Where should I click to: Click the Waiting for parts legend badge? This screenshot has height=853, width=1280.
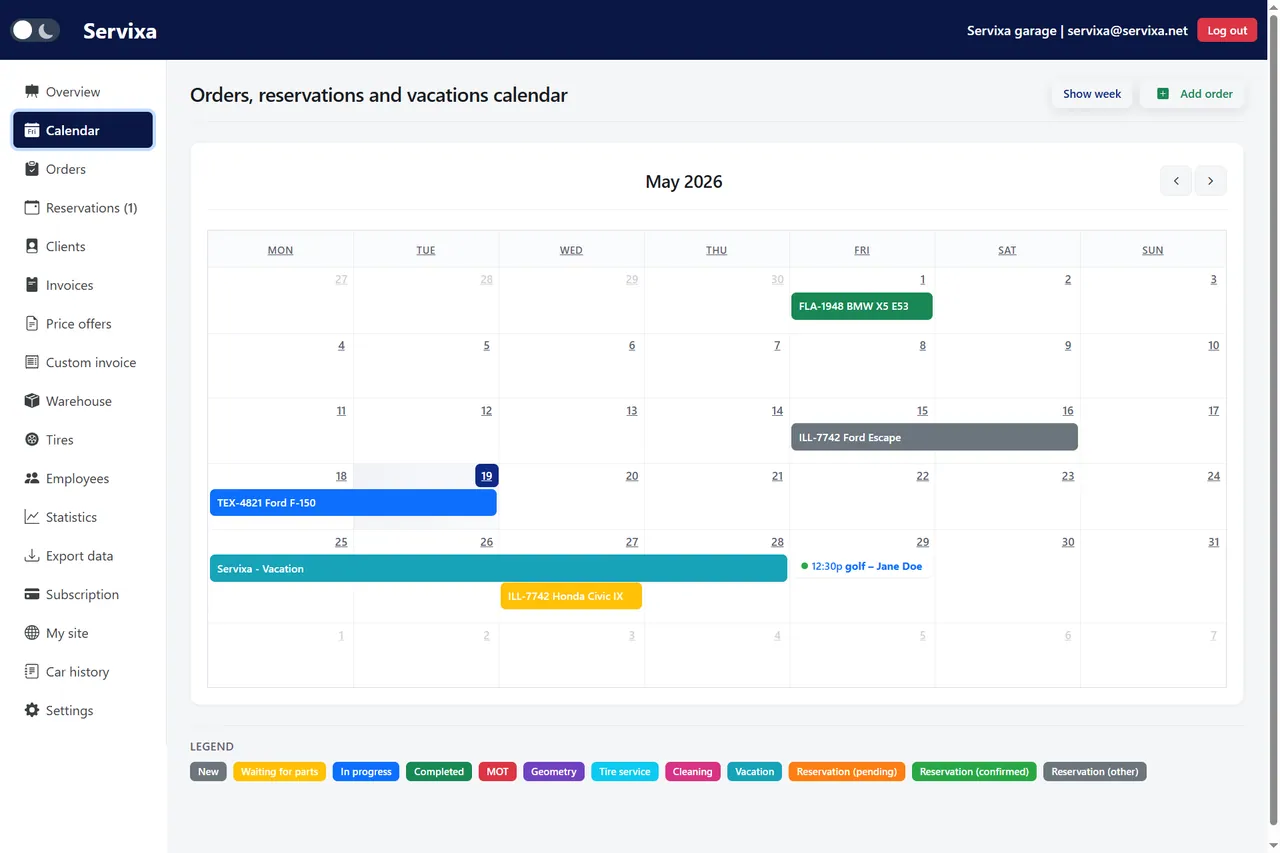point(279,772)
